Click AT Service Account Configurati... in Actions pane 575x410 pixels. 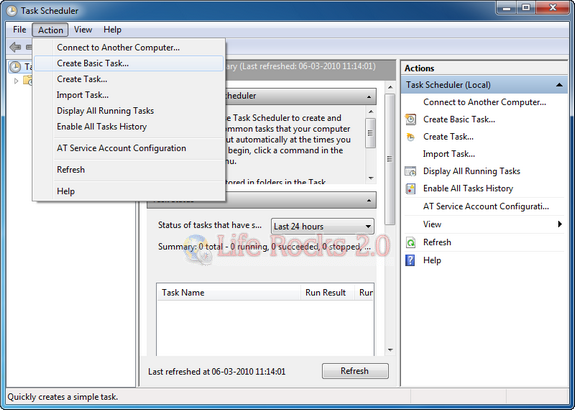click(486, 206)
